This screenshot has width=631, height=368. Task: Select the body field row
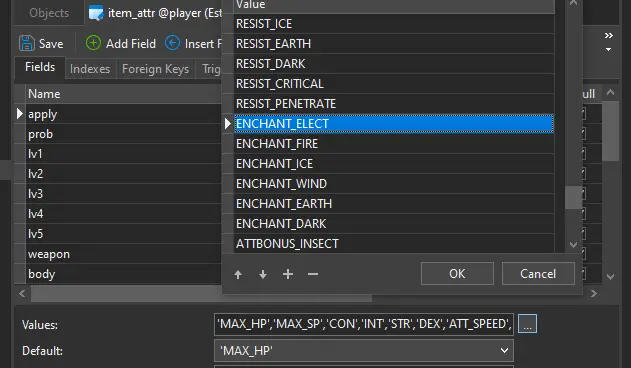[x=124, y=274]
